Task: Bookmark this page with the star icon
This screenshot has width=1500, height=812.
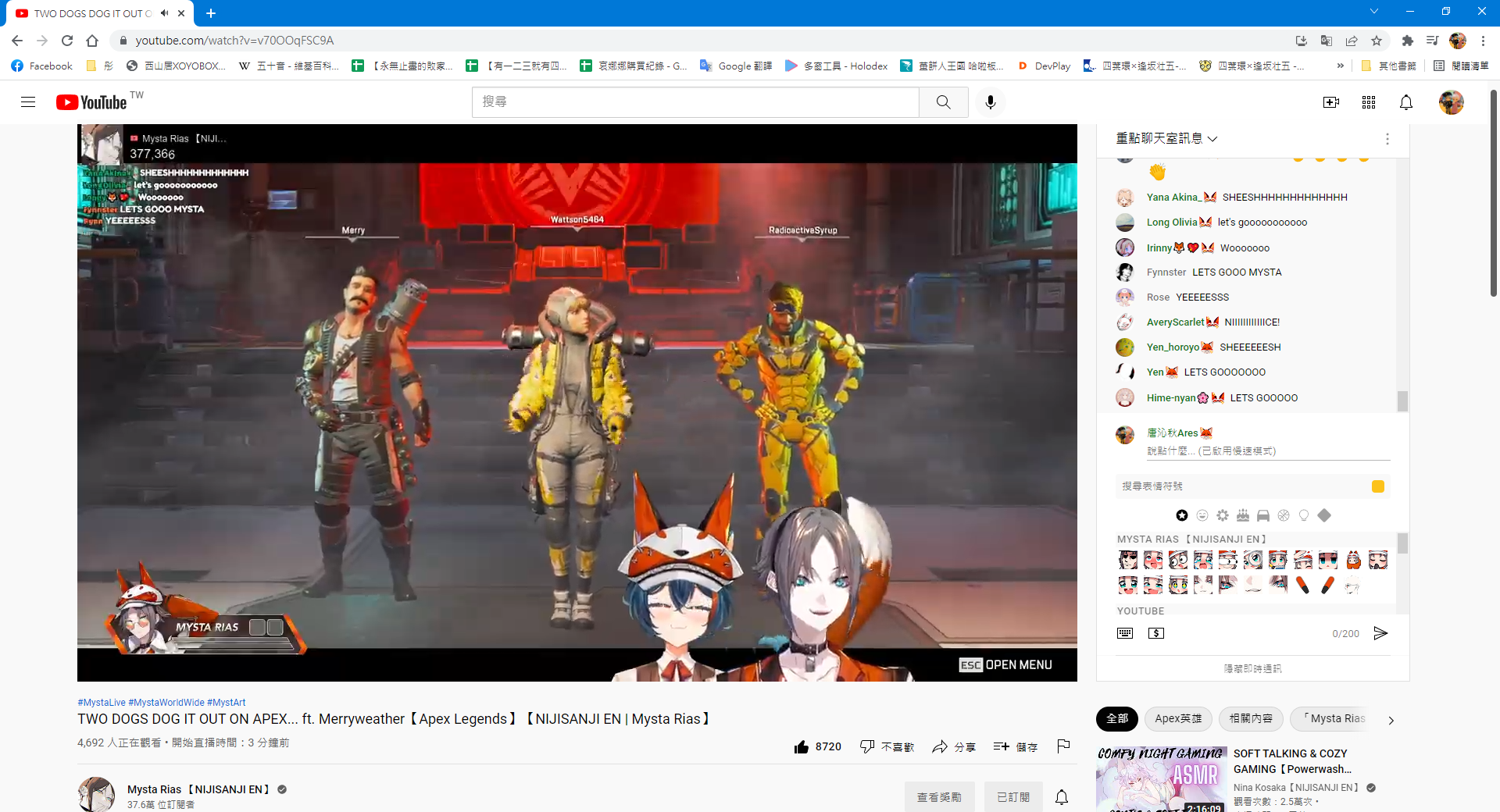Action: coord(1377,41)
